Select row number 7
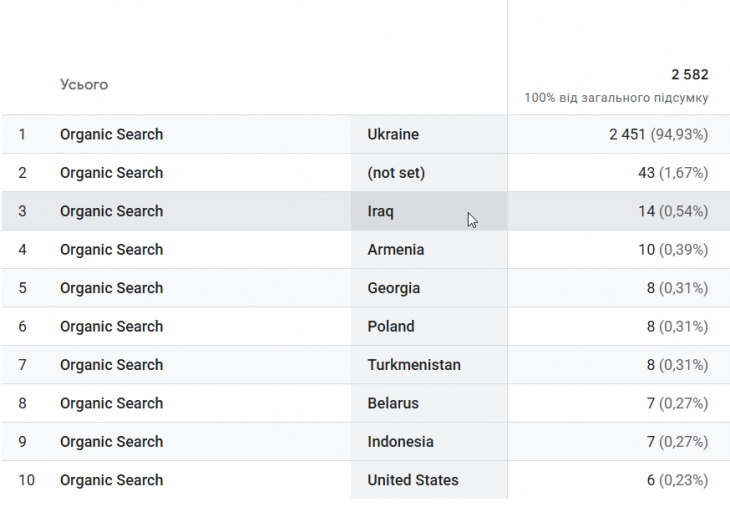 (22, 365)
